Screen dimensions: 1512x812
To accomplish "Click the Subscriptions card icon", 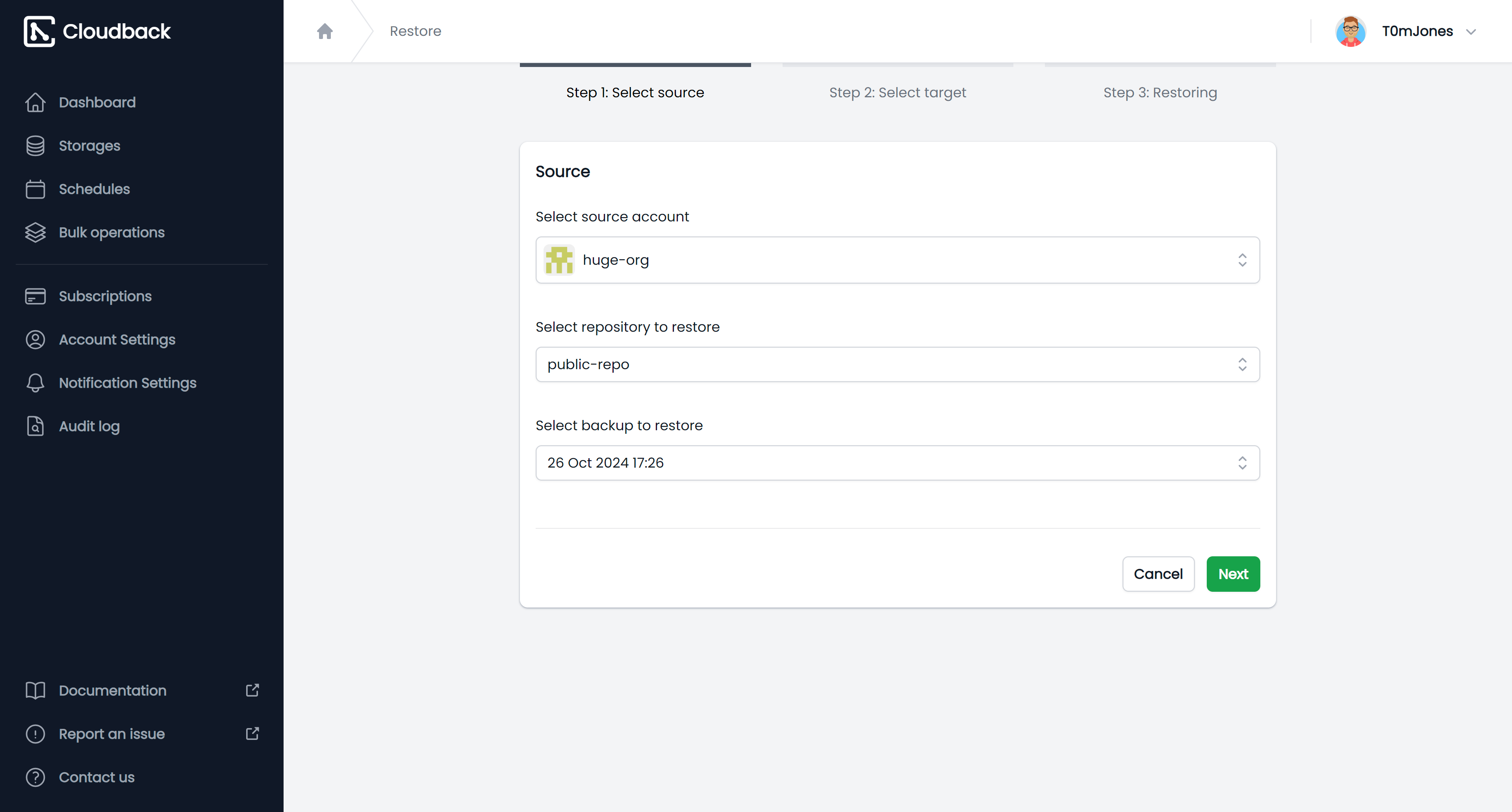I will [x=35, y=296].
